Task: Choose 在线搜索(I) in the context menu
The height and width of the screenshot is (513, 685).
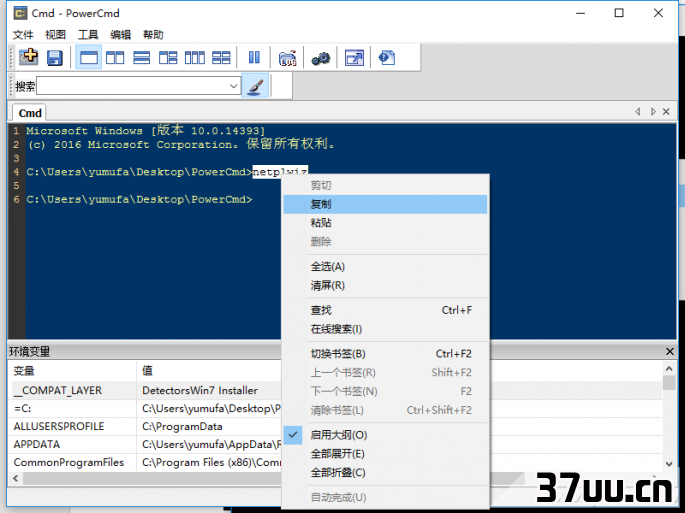Action: click(385, 329)
